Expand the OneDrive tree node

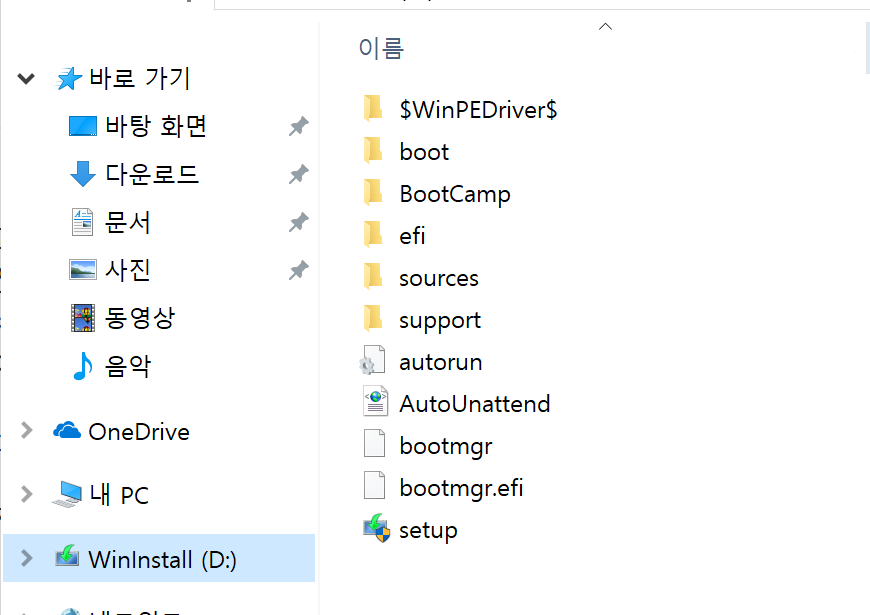pyautogui.click(x=26, y=430)
